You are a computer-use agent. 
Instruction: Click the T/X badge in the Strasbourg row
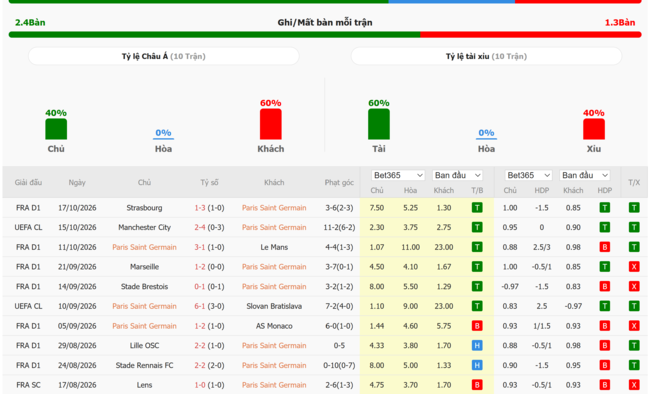coord(634,208)
